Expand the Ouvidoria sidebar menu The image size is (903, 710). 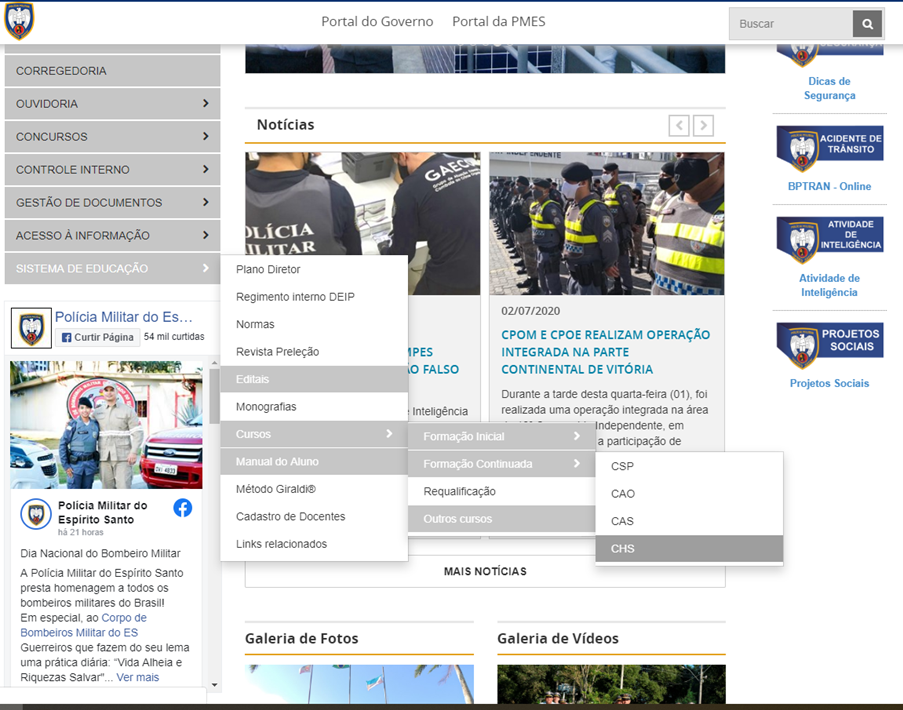(x=112, y=104)
